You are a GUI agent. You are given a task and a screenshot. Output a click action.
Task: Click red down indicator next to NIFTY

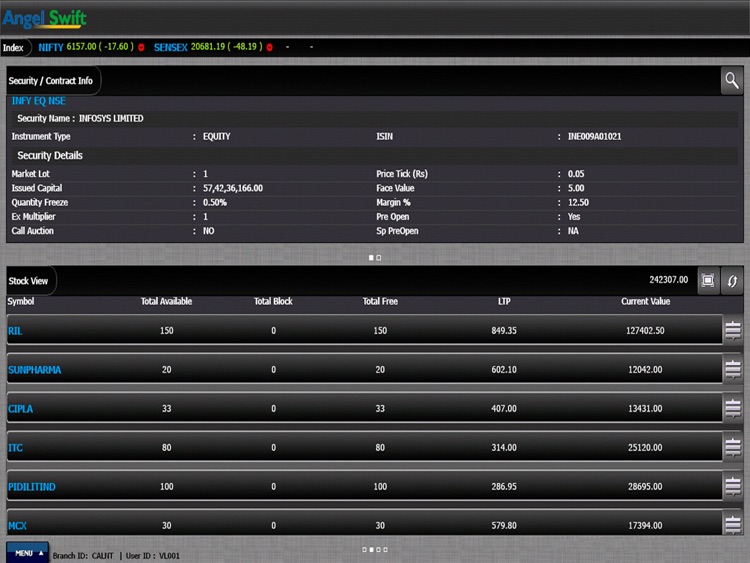point(142,47)
